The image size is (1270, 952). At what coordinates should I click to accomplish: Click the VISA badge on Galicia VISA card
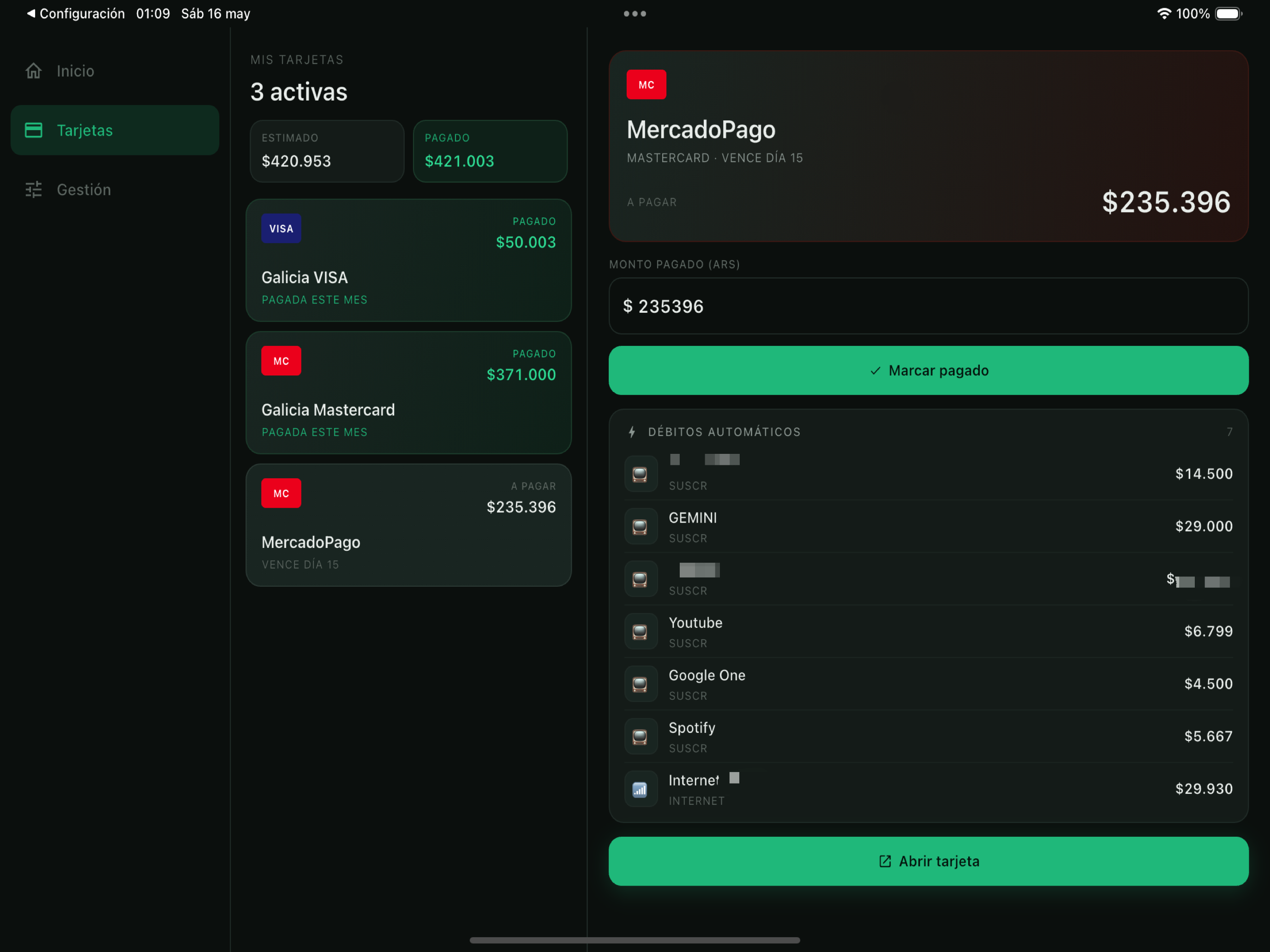(x=281, y=228)
